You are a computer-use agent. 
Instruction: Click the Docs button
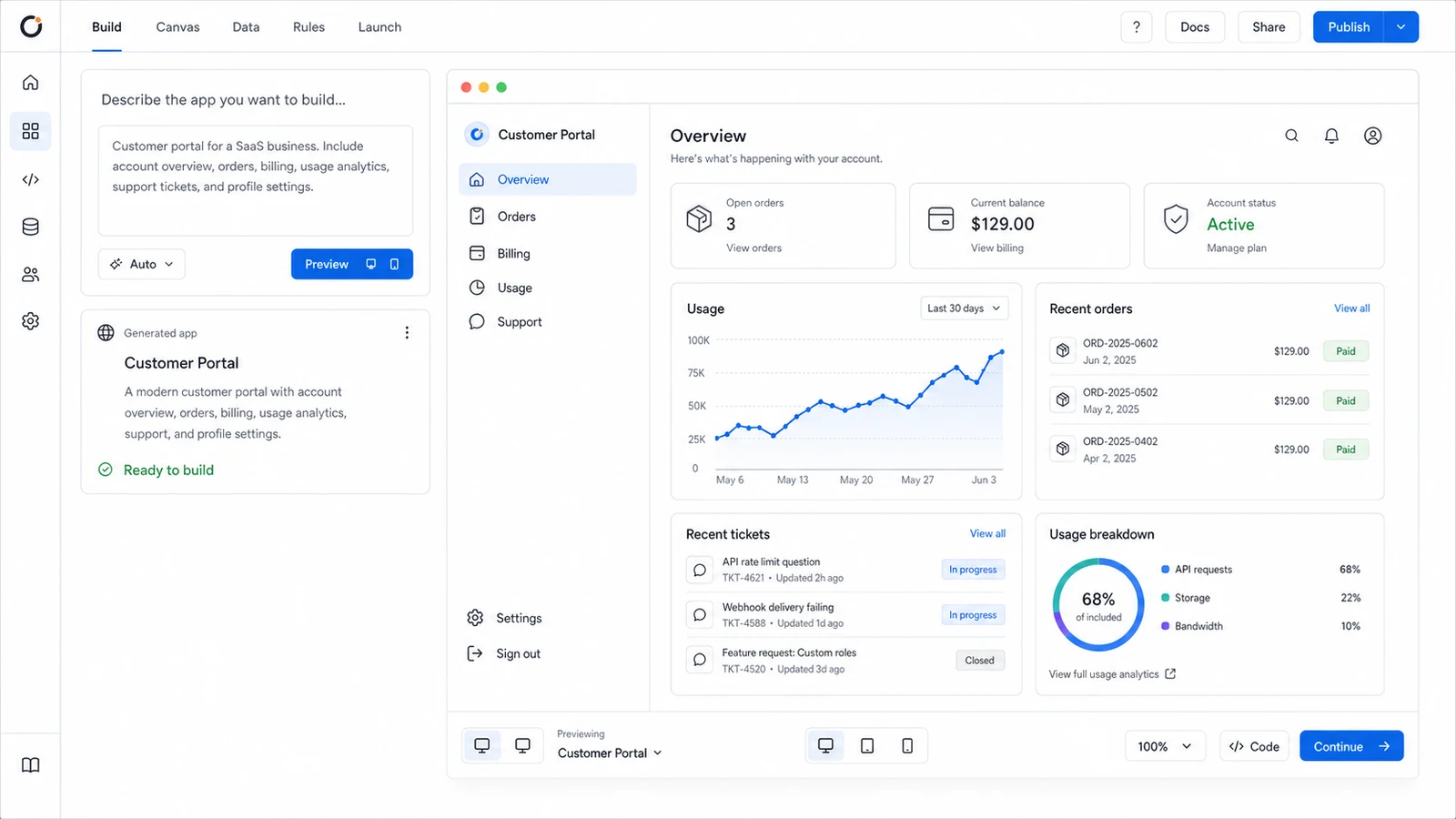click(x=1195, y=27)
